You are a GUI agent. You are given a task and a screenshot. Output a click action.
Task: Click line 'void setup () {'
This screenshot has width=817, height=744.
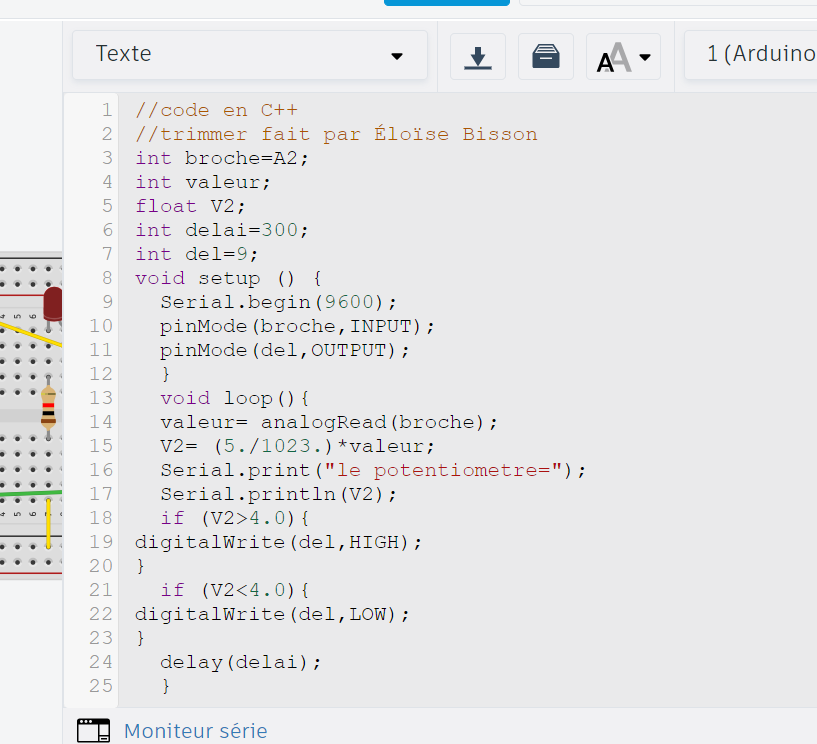tap(228, 278)
